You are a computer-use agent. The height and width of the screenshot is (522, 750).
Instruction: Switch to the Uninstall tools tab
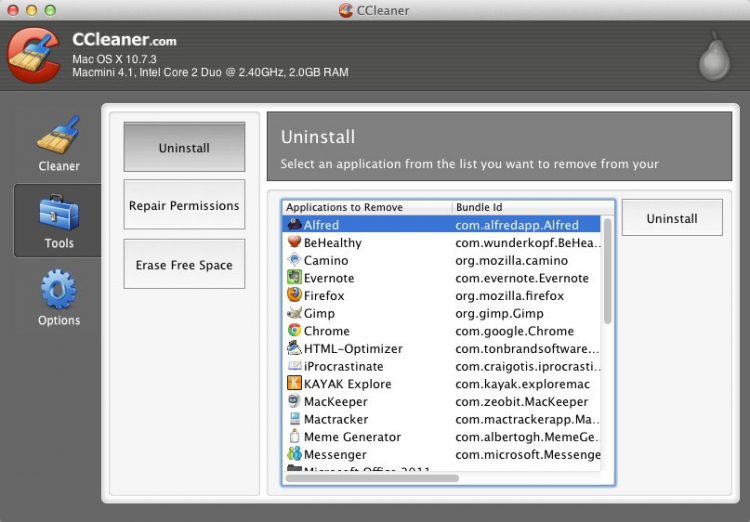tap(184, 148)
